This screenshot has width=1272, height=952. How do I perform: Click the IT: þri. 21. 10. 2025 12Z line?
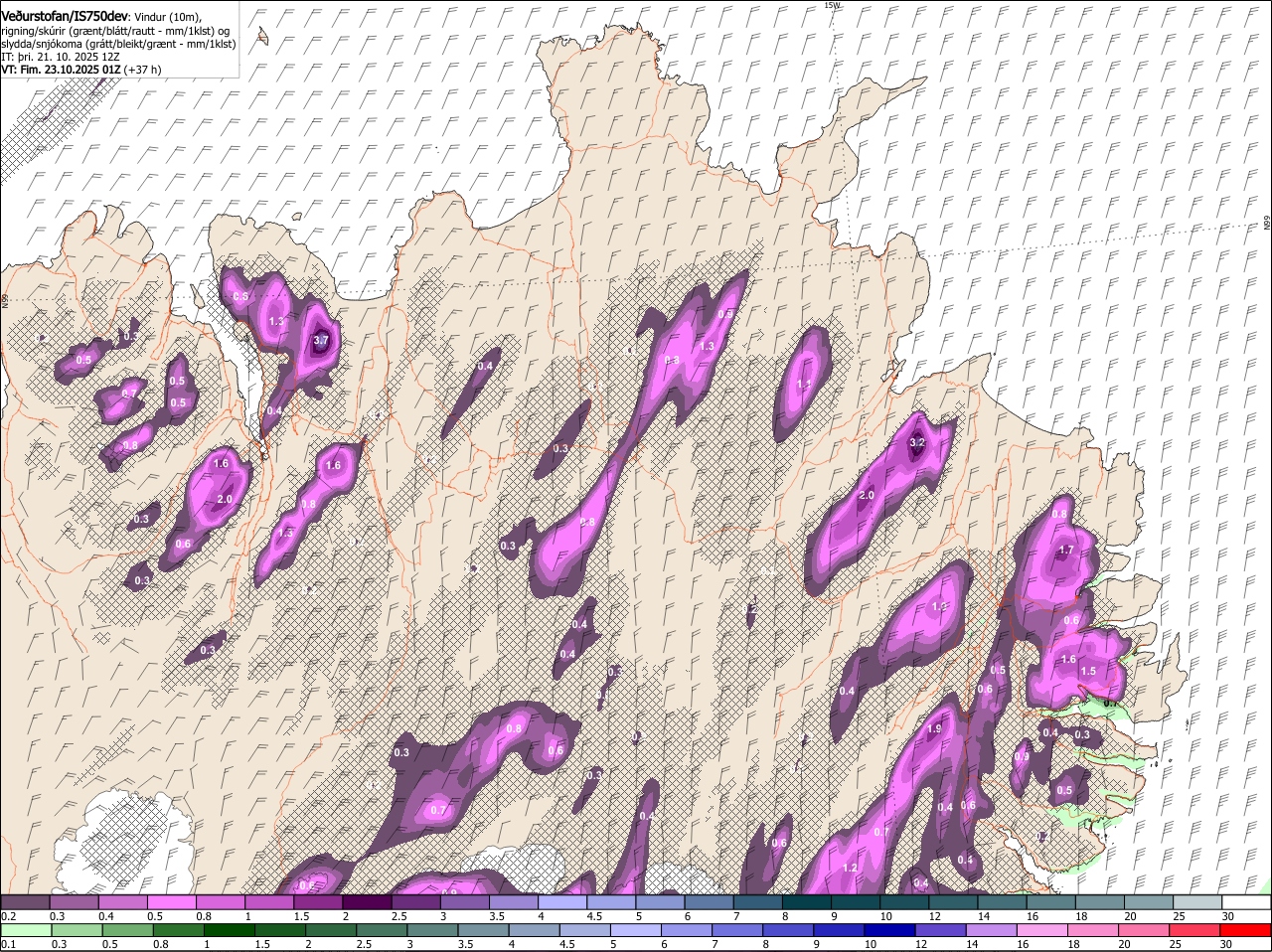pos(63,57)
